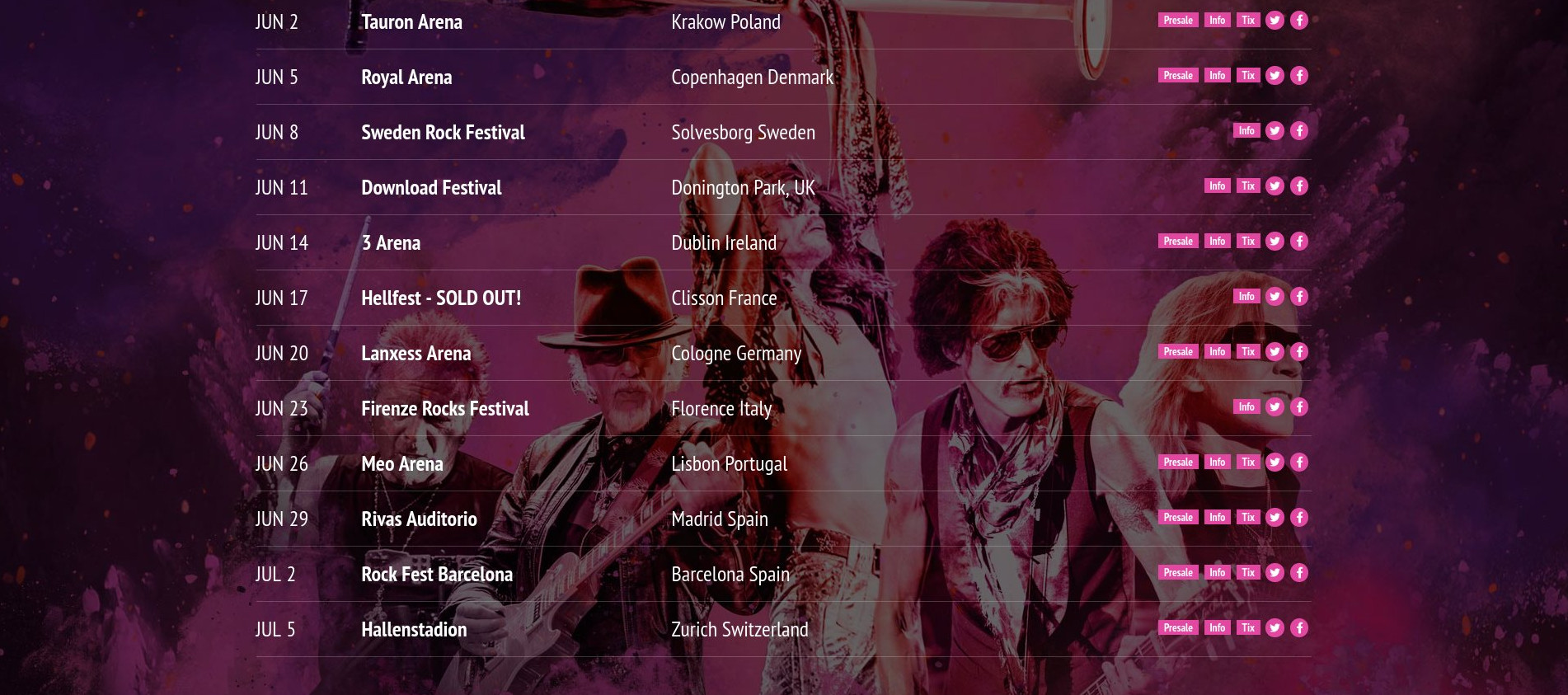The height and width of the screenshot is (695, 1568).
Task: Tweet the Rock Fest Barcelona date
Action: (x=1275, y=573)
